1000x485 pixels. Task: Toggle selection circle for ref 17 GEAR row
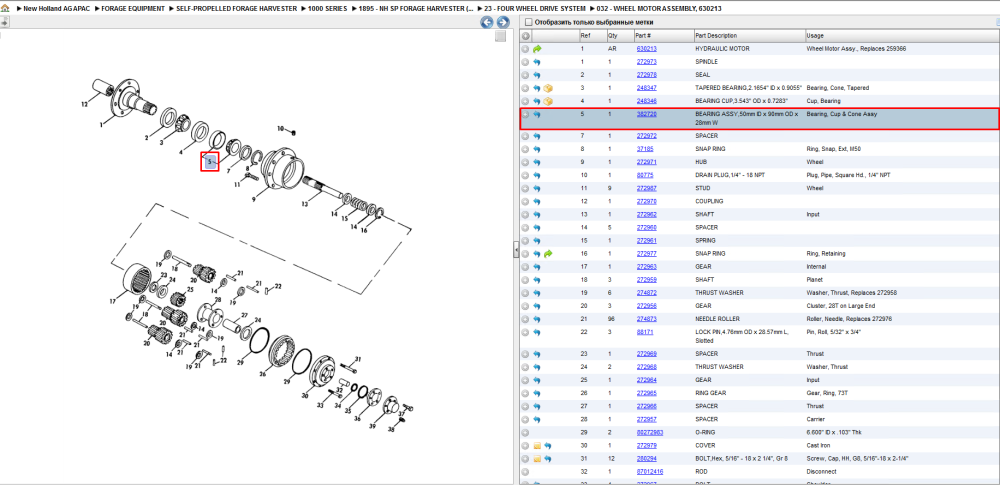[526, 267]
